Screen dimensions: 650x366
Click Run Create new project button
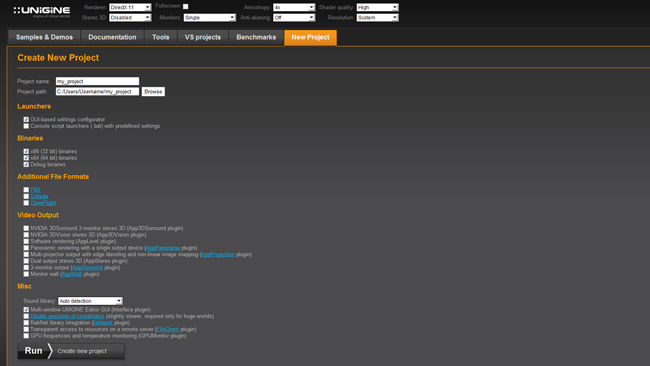click(71, 351)
